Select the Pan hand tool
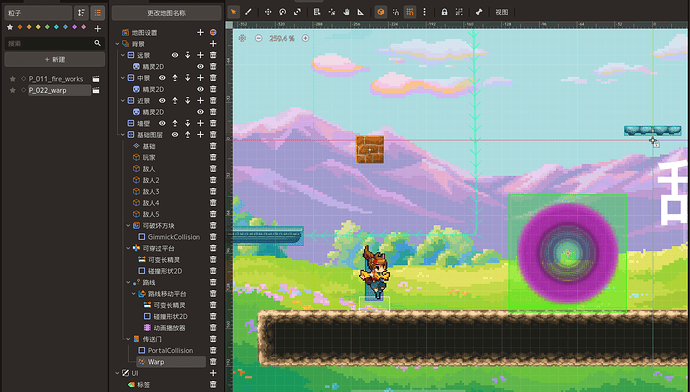This screenshot has width=690, height=392. click(x=346, y=12)
